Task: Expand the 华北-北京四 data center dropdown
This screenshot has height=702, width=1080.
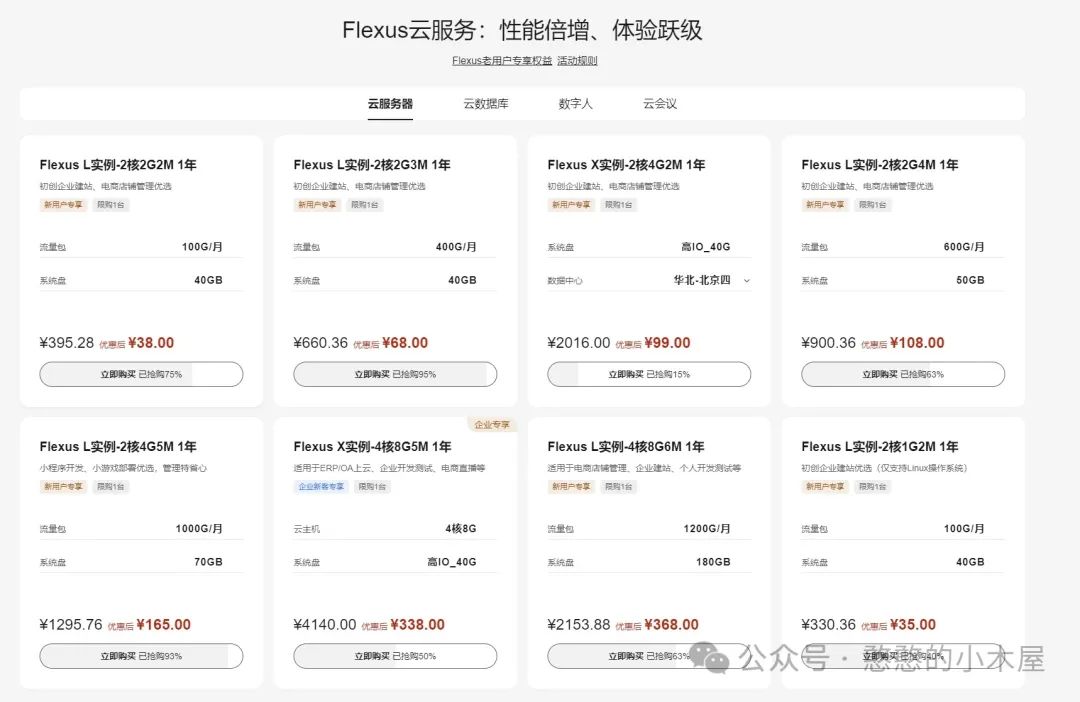Action: click(710, 281)
